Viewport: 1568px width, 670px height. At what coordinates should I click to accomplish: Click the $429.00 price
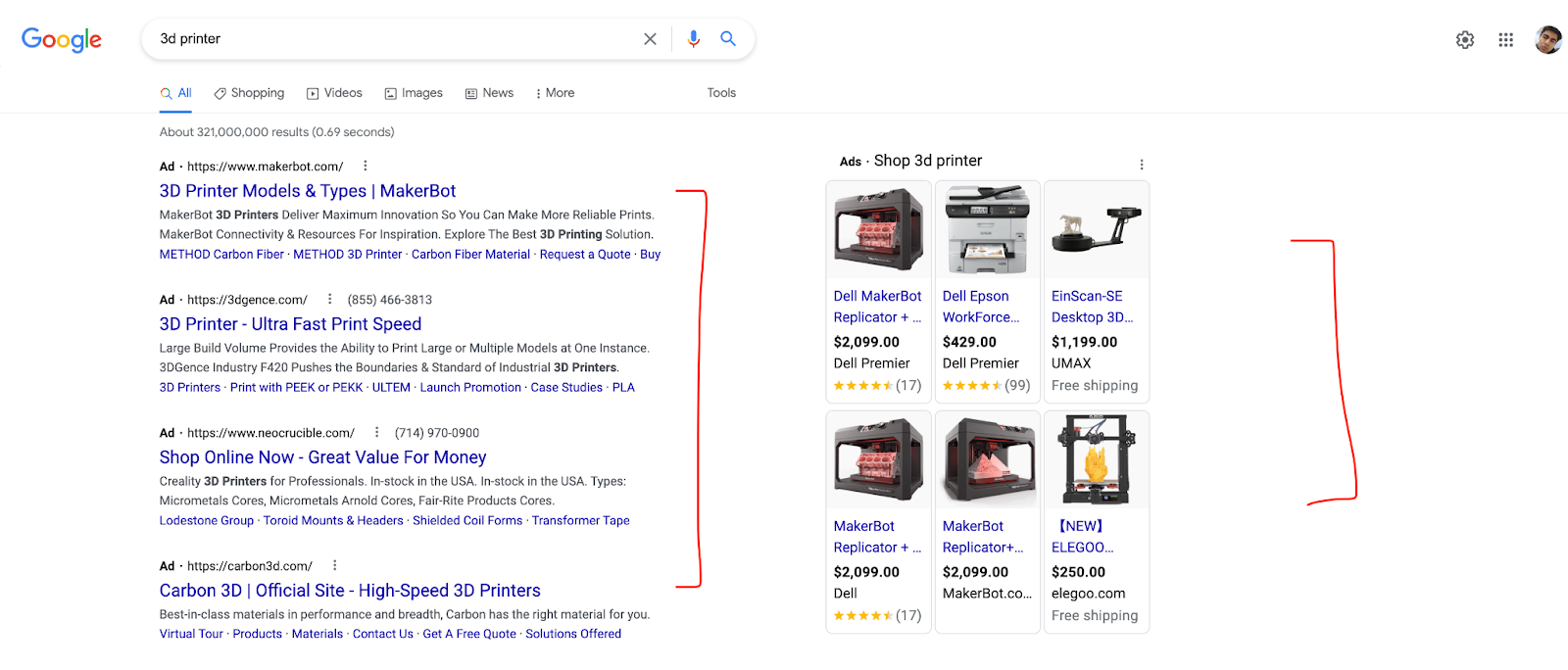coord(969,342)
